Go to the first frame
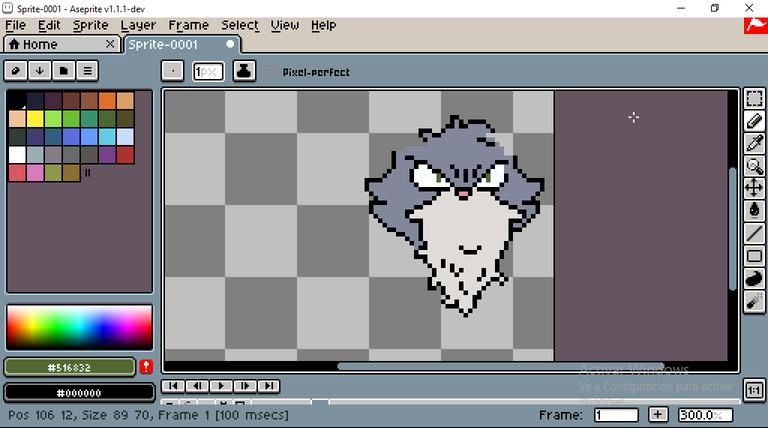 pyautogui.click(x=173, y=386)
